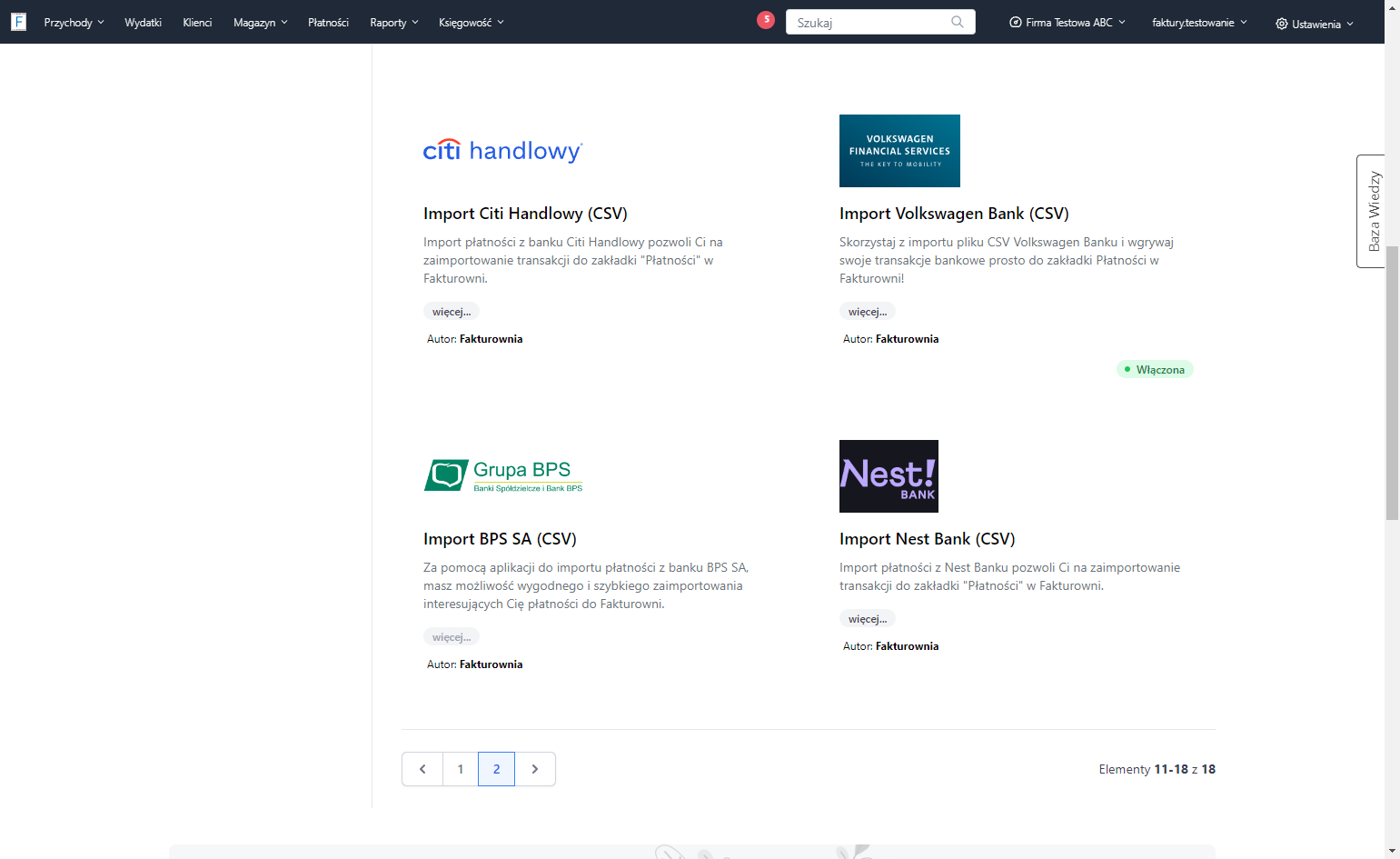Click Fakturownia author under BPS SA
Screen dimensions: 1400x859
[x=491, y=664]
